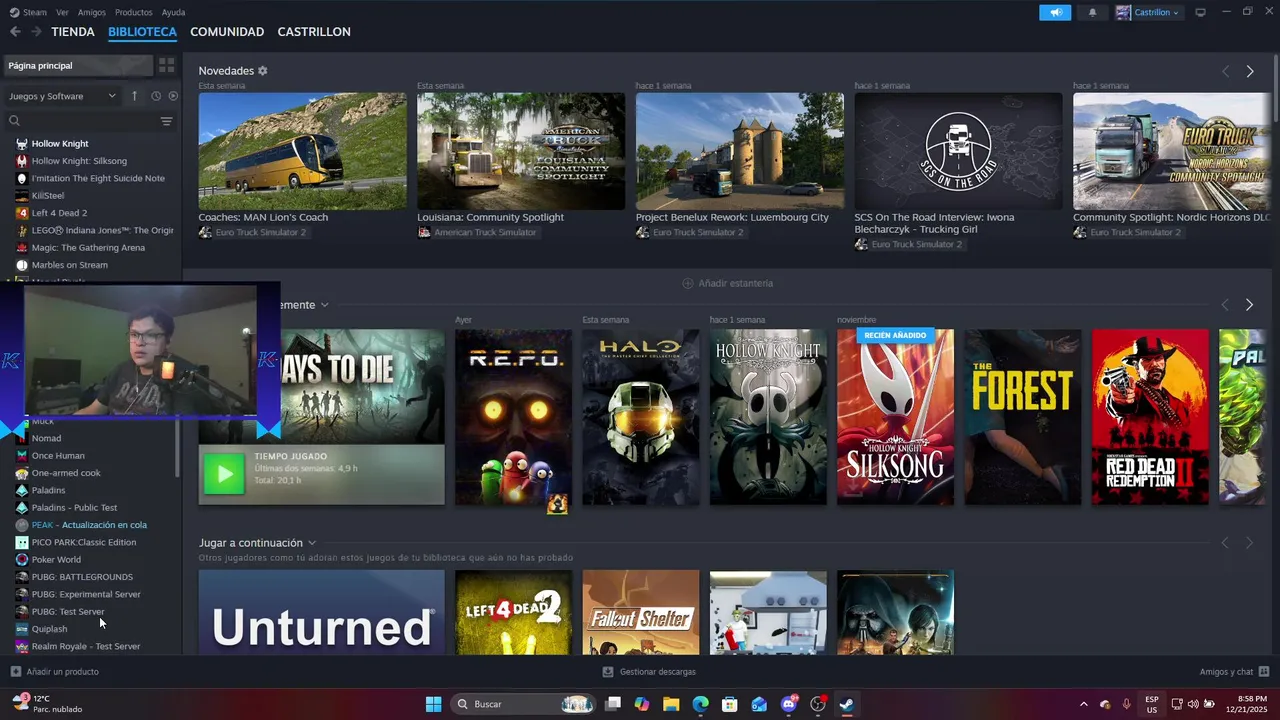Image resolution: width=1280 pixels, height=720 pixels.
Task: Open the Fallout Shelter cover
Action: point(641,612)
